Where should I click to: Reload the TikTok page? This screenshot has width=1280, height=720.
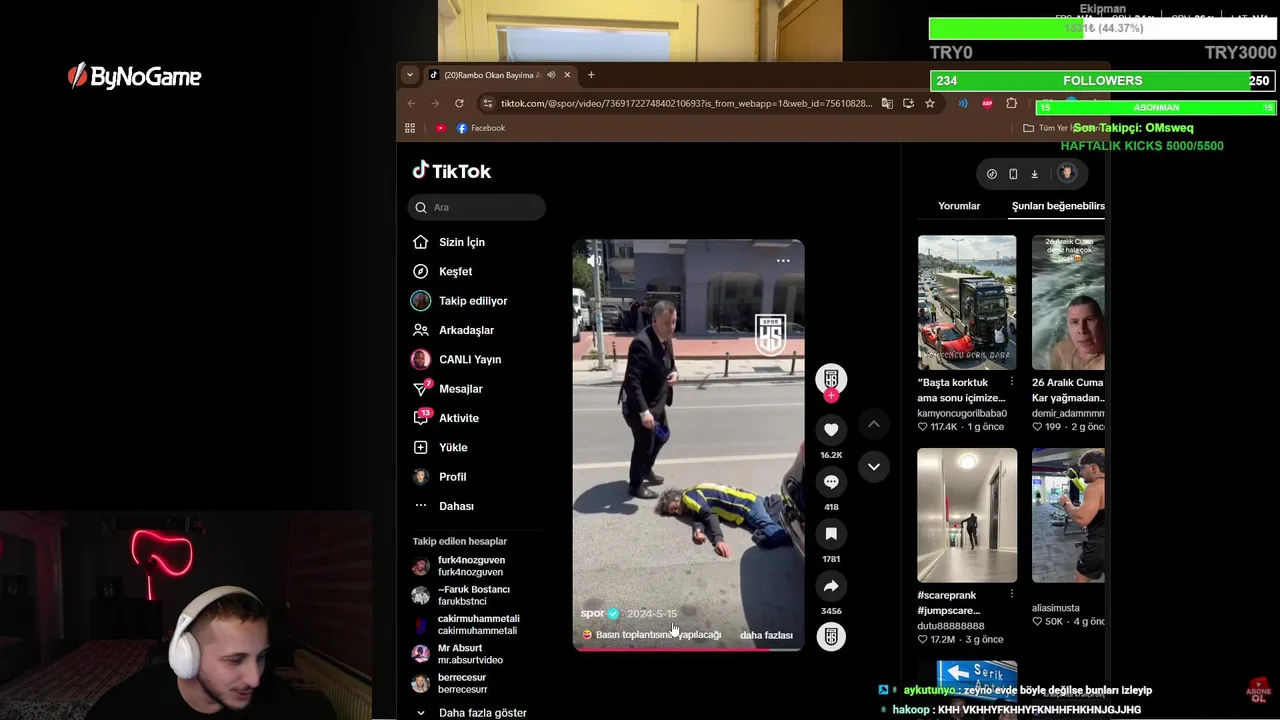pos(459,103)
